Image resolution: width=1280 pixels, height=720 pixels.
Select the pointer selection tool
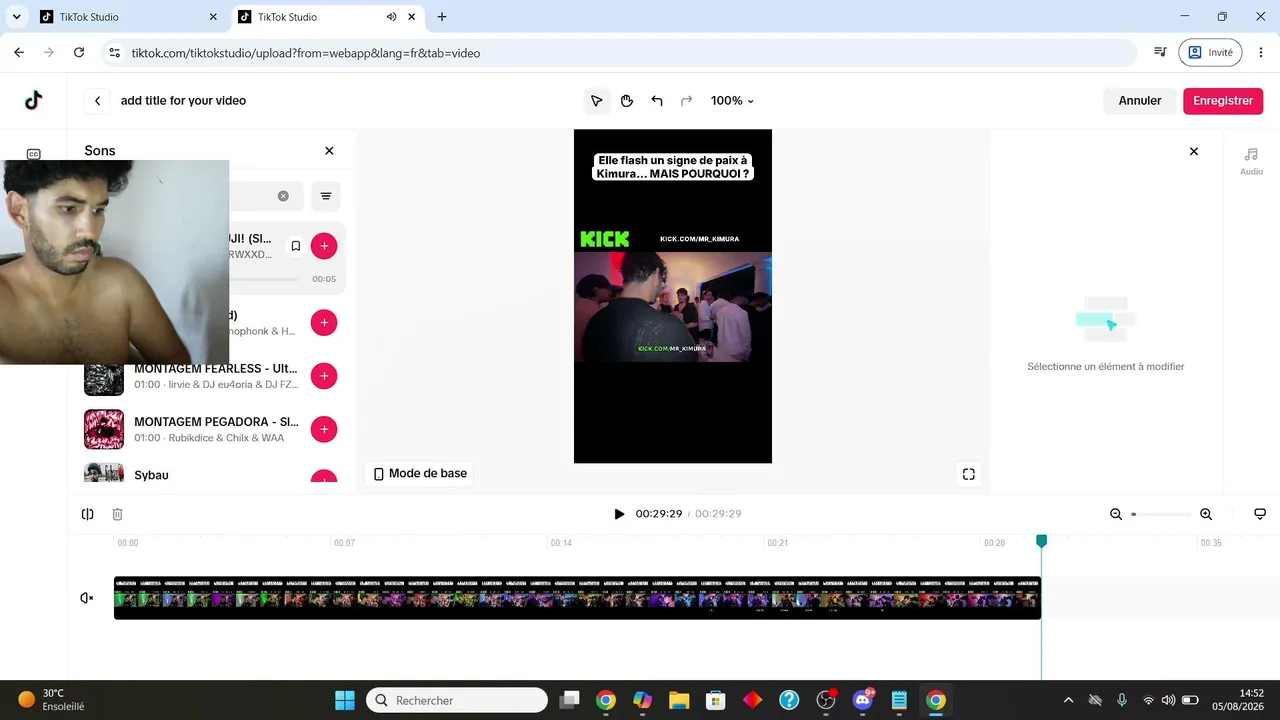[x=597, y=101]
